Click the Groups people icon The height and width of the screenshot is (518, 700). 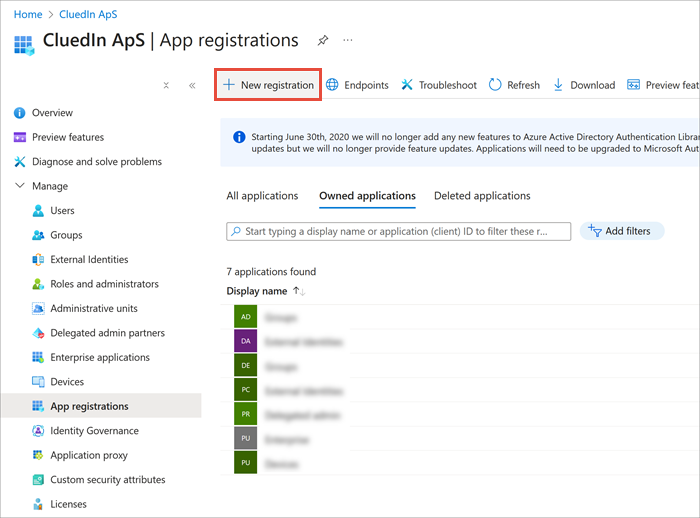click(x=38, y=235)
